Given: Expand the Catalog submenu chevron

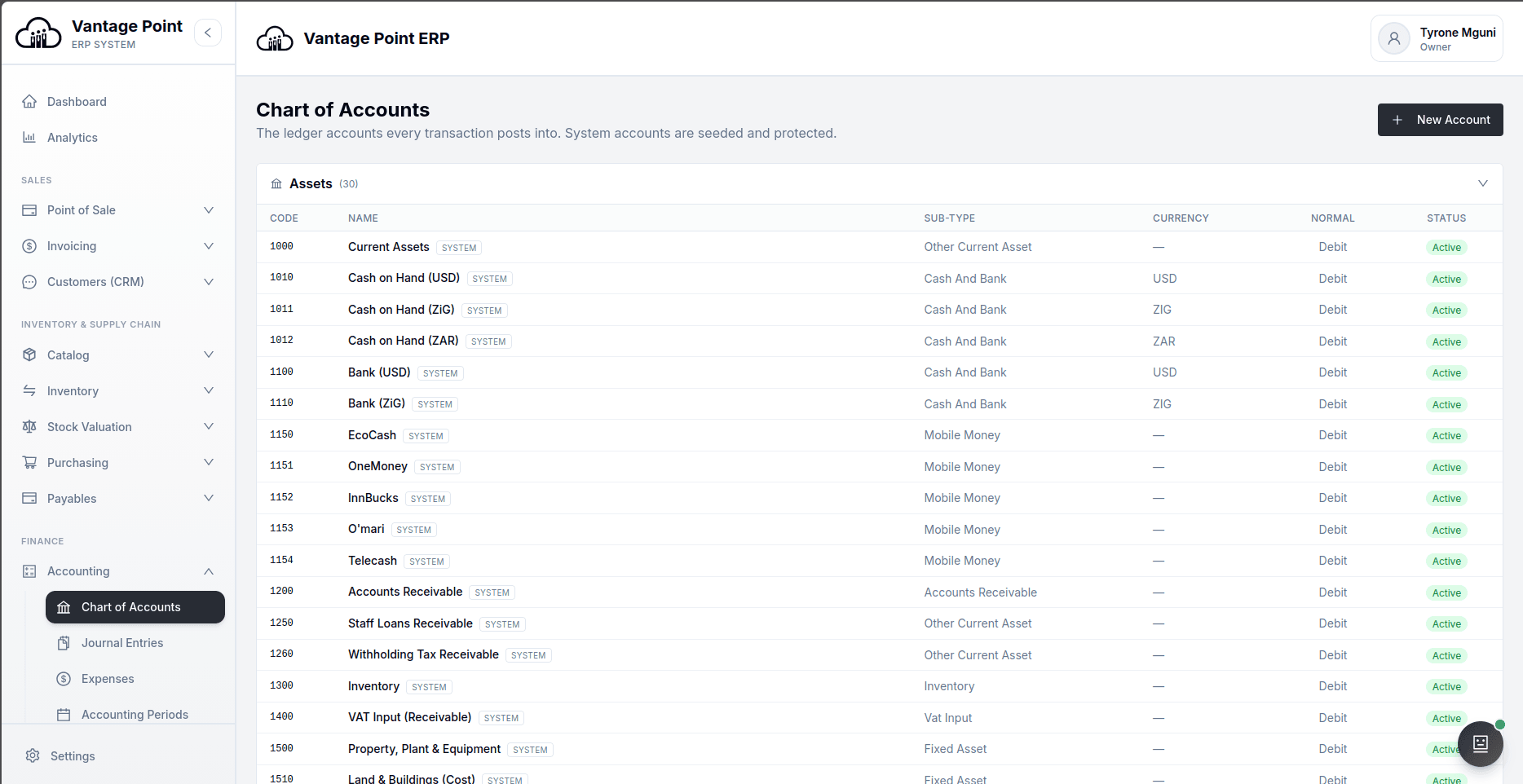Looking at the screenshot, I should point(209,355).
